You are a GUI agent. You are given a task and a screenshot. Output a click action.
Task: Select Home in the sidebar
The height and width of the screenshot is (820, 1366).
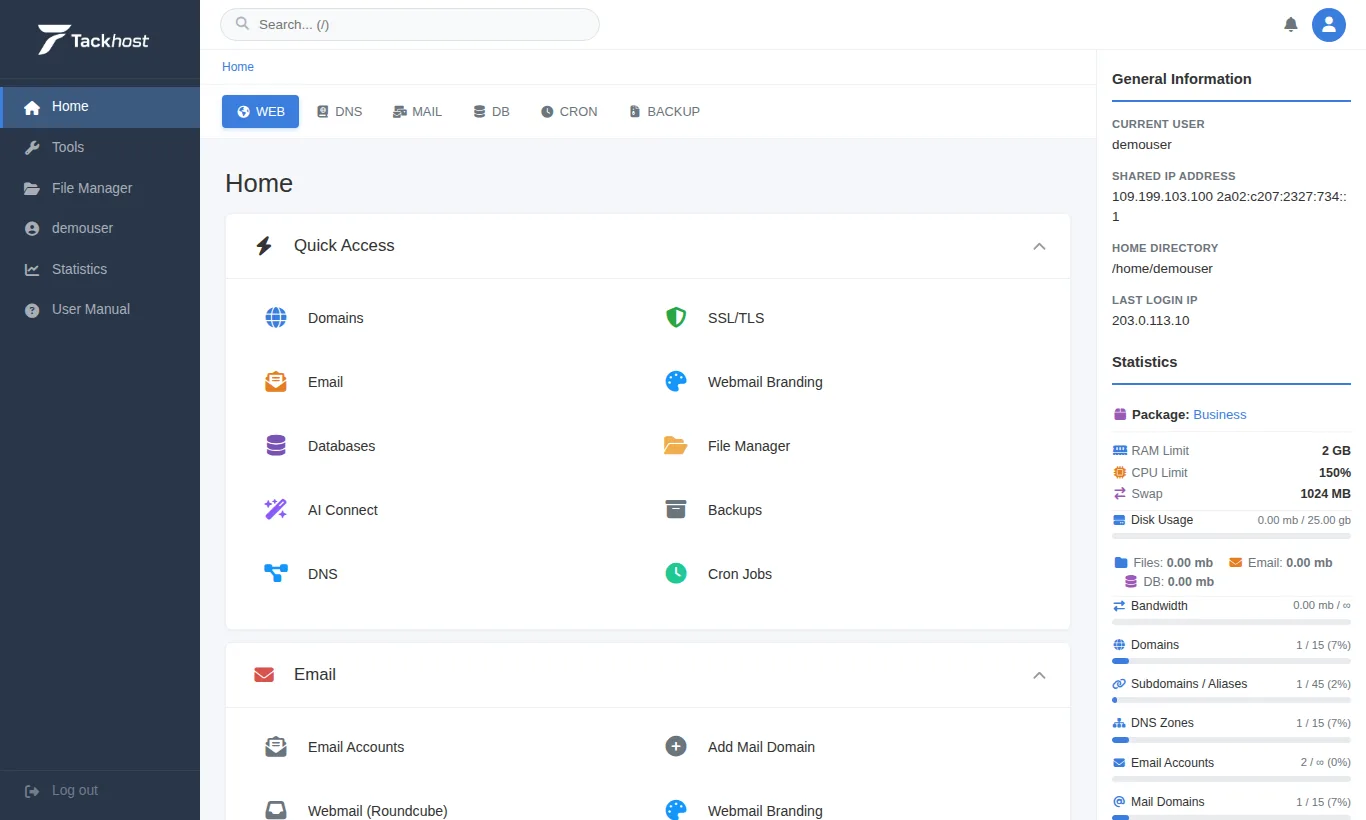click(x=100, y=107)
